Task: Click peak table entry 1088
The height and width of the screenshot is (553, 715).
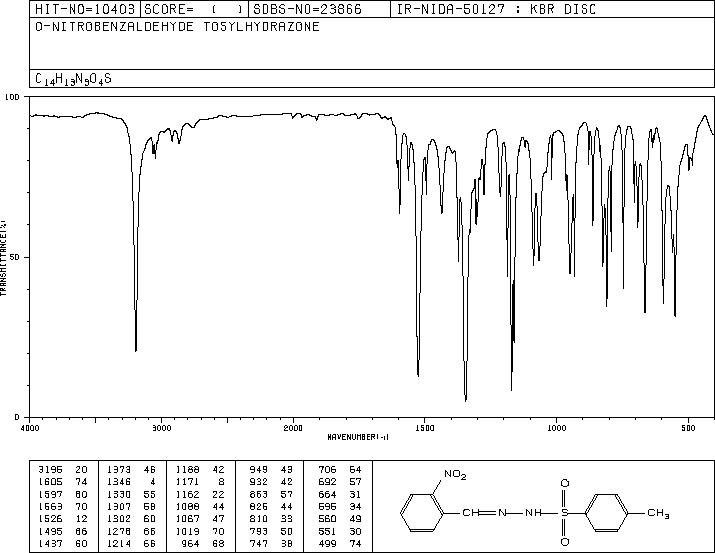Action: coord(187,506)
